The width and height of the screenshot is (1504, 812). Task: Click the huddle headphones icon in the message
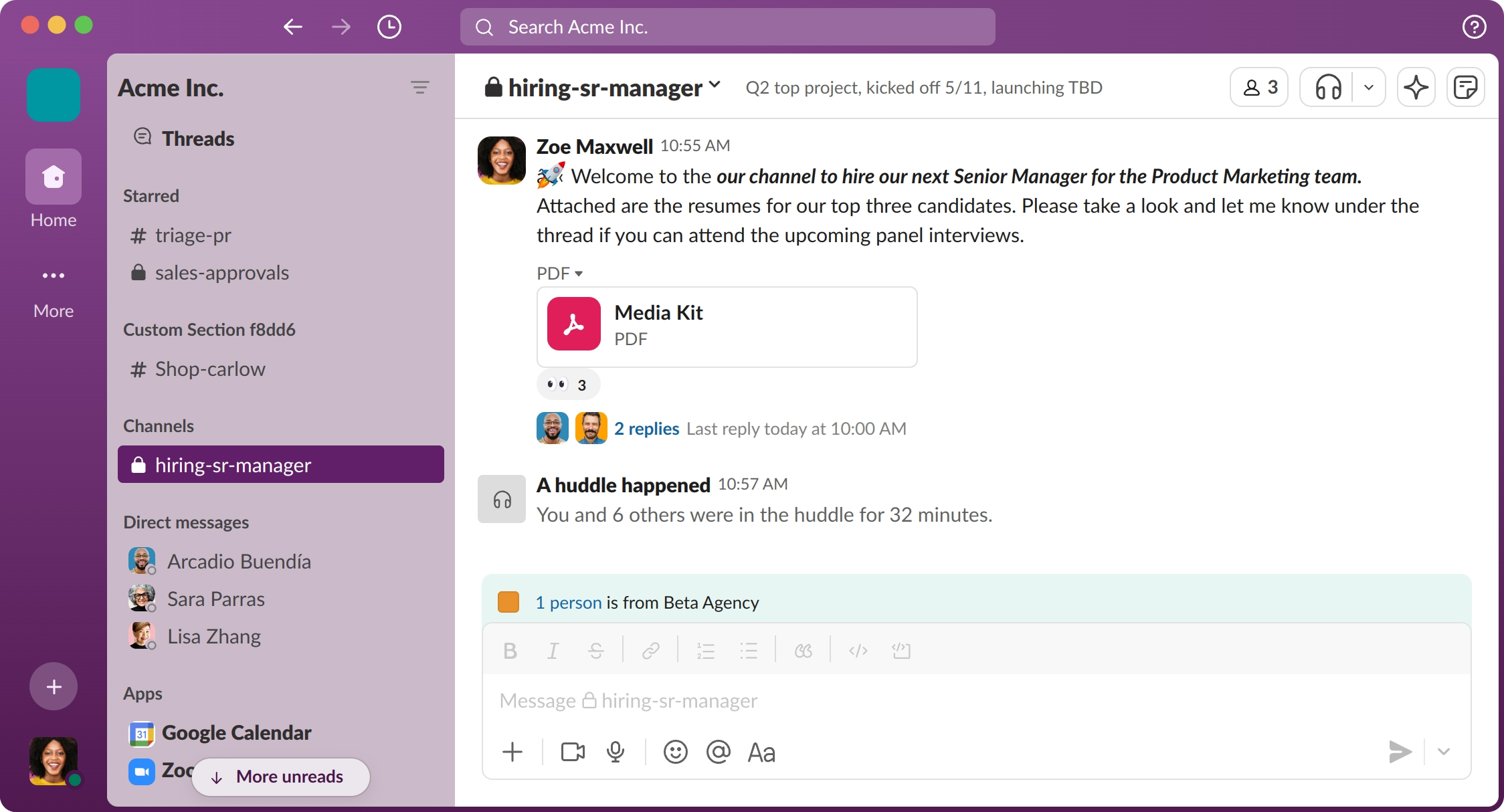(502, 499)
